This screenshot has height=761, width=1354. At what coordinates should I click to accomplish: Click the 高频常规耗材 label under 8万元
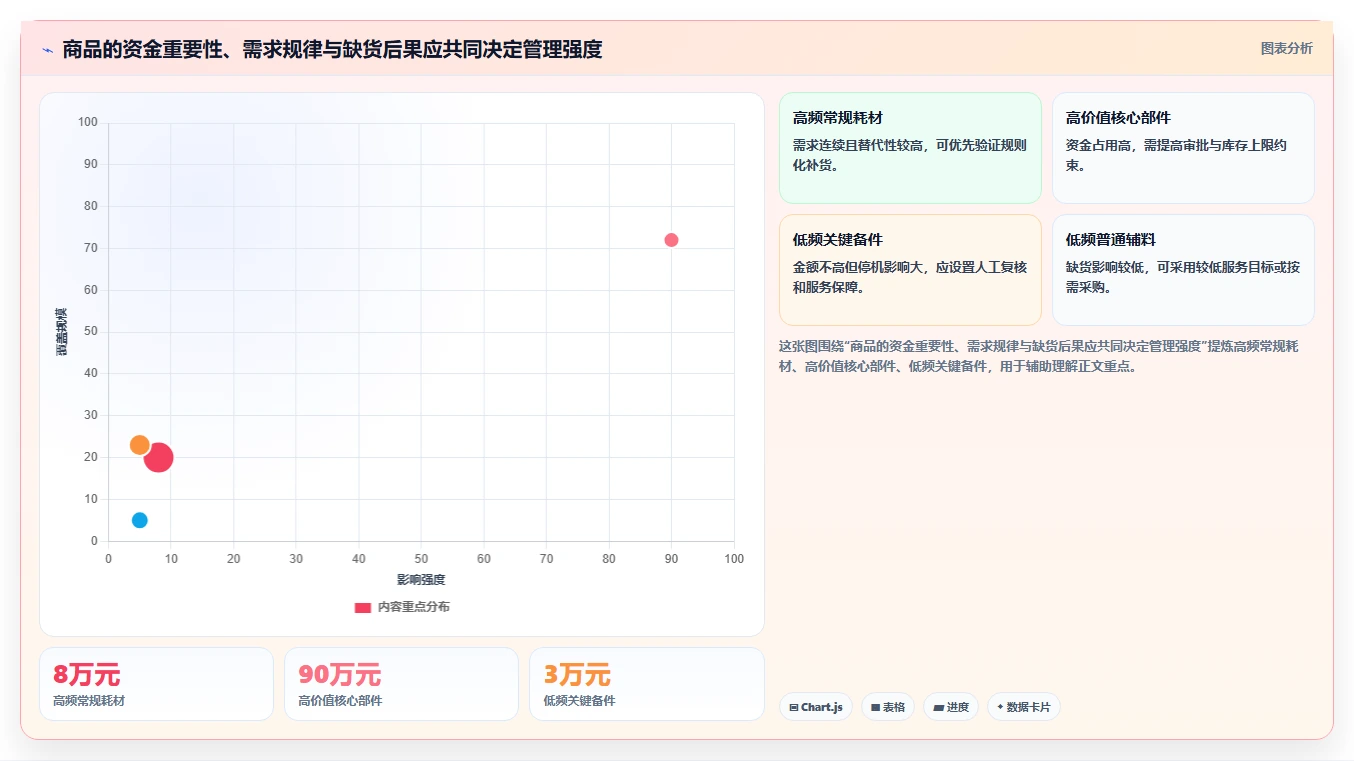89,701
